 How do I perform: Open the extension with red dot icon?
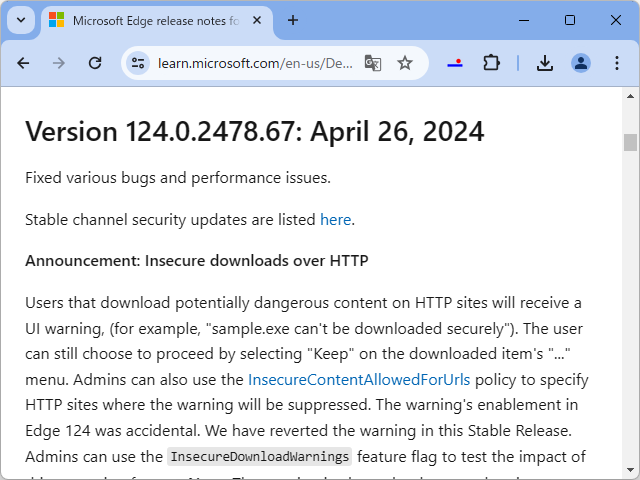(x=455, y=63)
